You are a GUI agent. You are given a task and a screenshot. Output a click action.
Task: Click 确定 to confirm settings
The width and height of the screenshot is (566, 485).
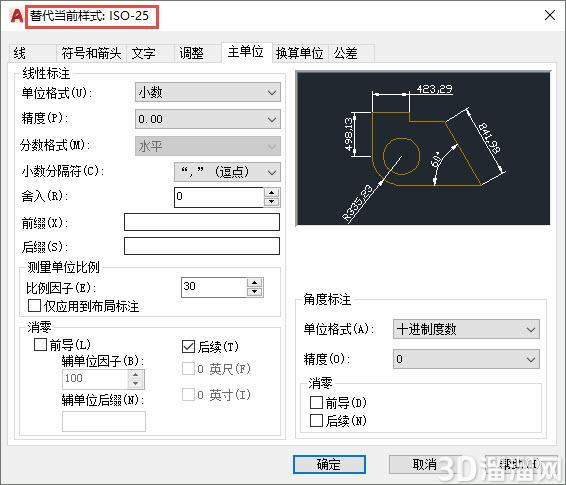pos(329,464)
